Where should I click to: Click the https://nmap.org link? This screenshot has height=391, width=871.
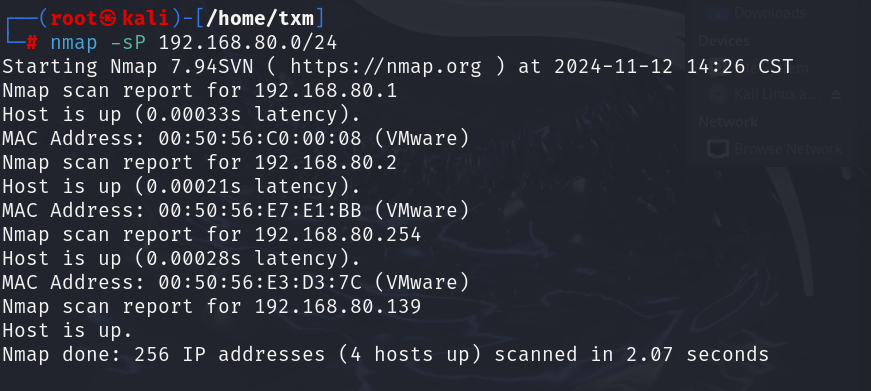(x=386, y=67)
